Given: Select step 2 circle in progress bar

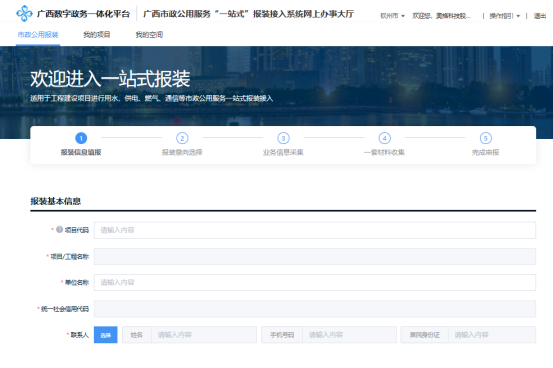Looking at the screenshot, I should (x=182, y=138).
